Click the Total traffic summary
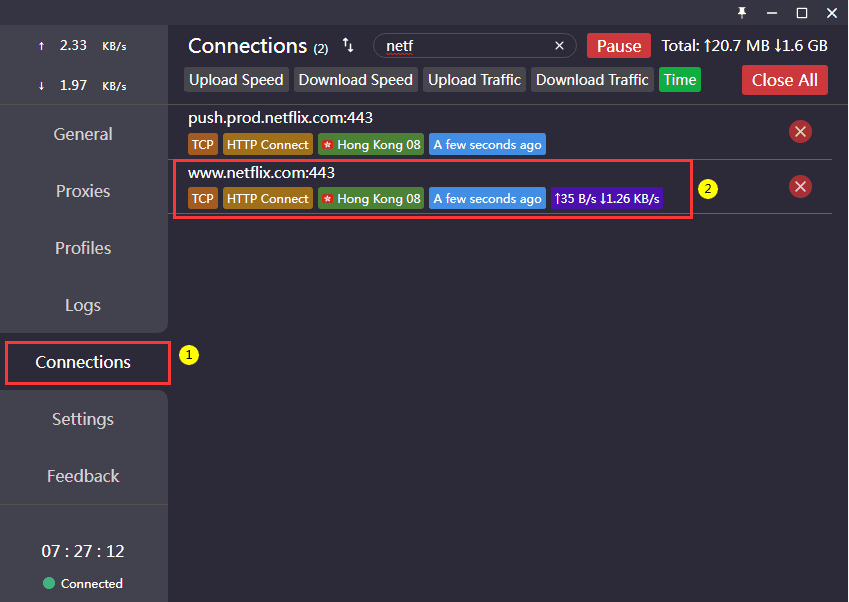Screen dimensions: 849x602 click(x=744, y=46)
